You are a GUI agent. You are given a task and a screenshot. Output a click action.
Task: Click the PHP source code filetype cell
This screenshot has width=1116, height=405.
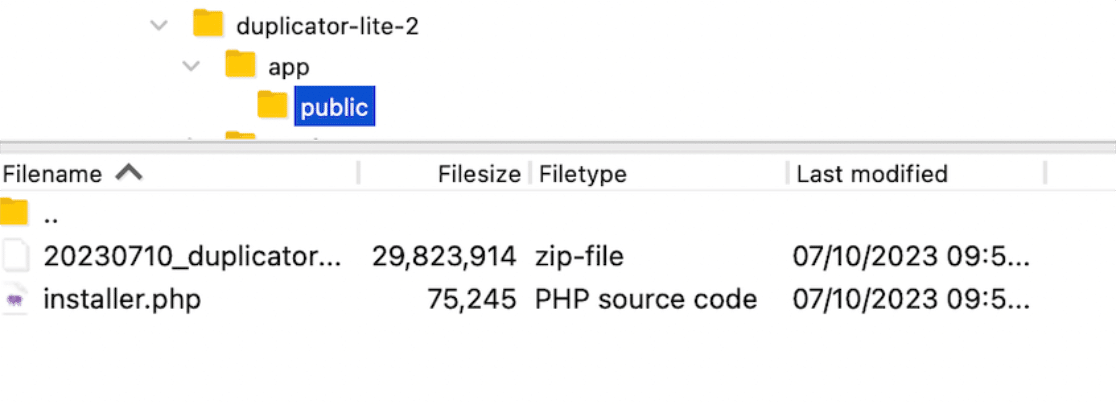click(646, 299)
